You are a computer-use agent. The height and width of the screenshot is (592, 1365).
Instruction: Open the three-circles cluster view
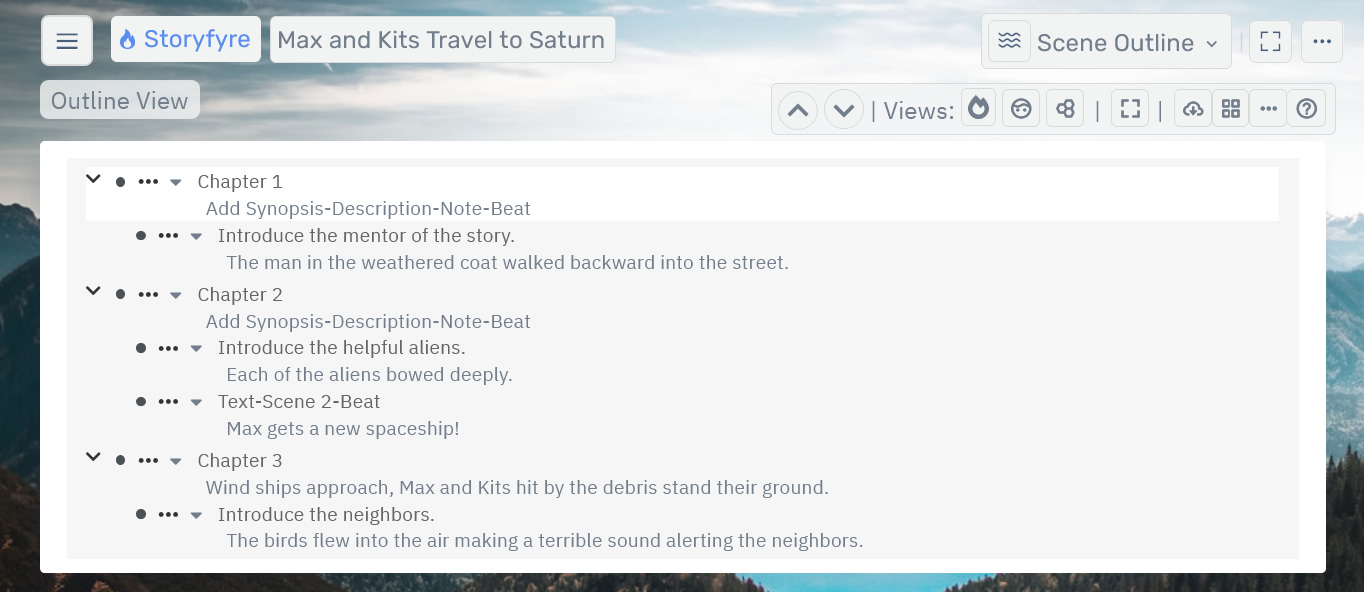(1065, 109)
